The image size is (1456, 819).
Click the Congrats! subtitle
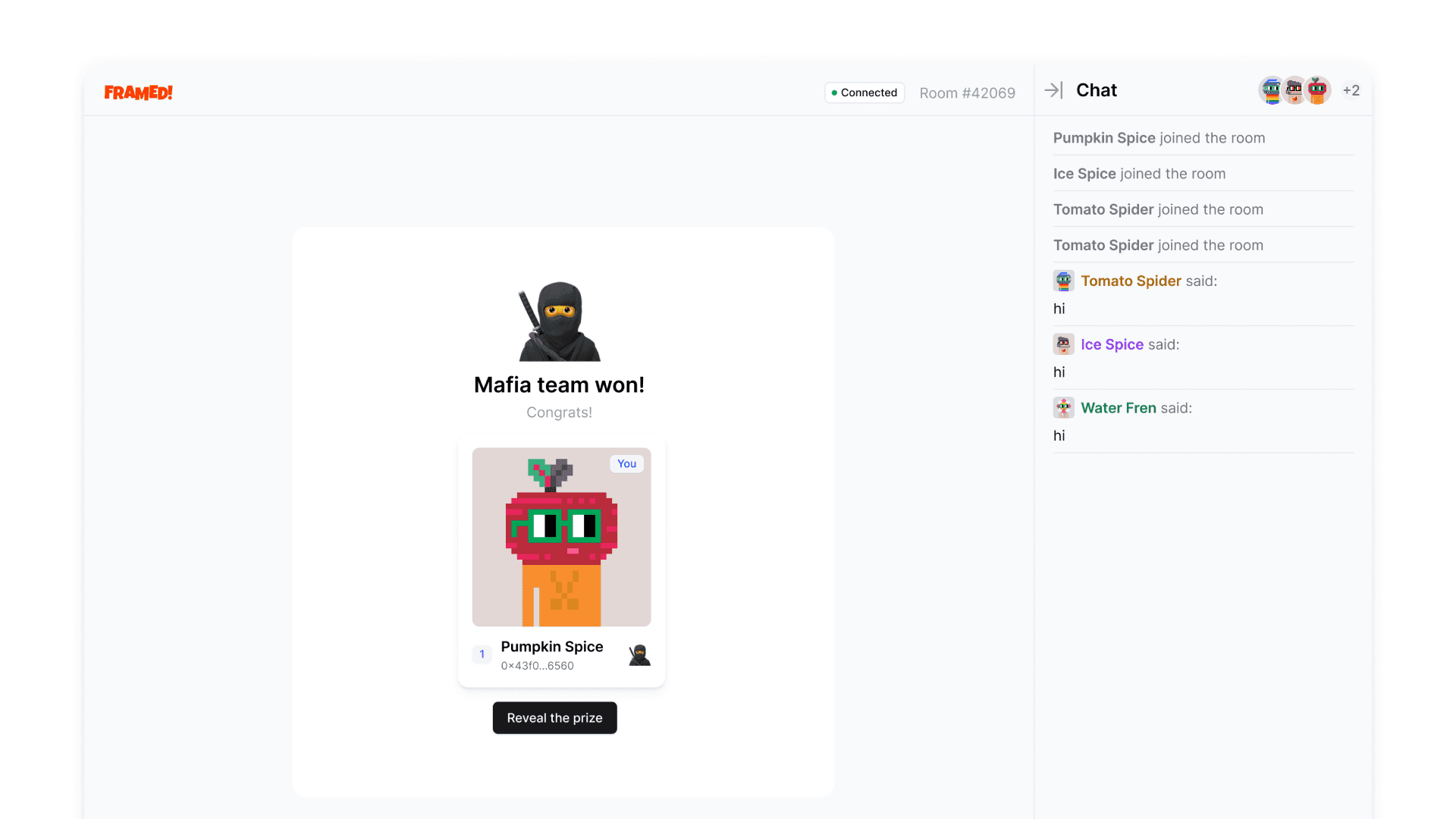tap(559, 413)
